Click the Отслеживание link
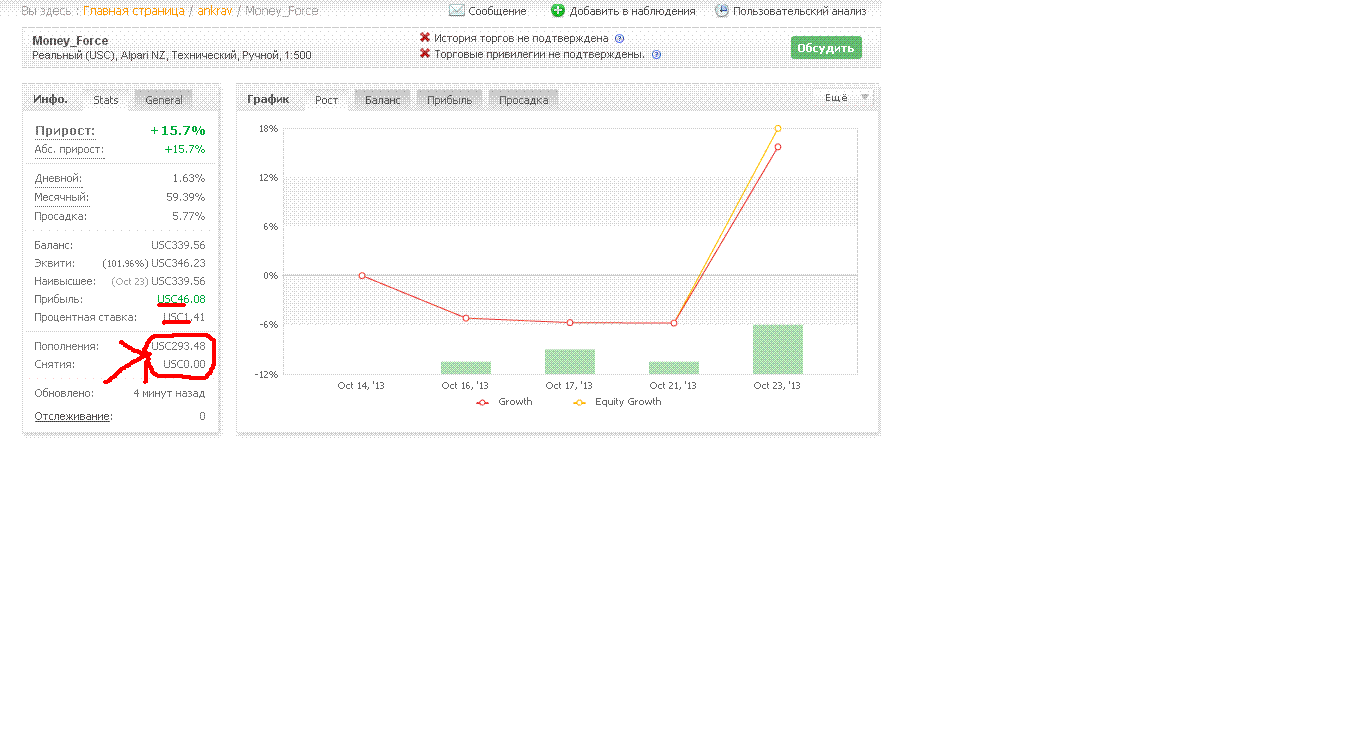 point(73,416)
